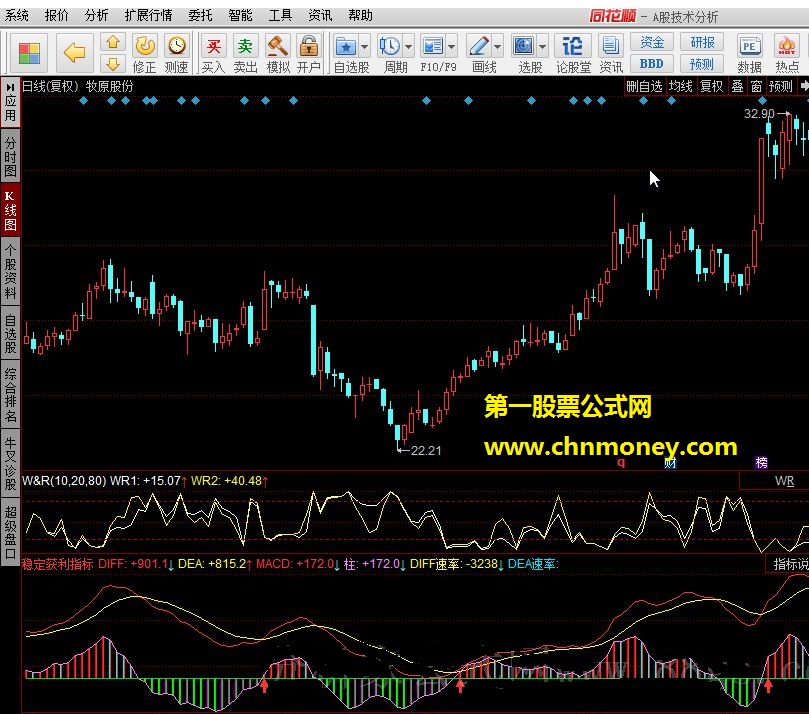Click the 稳定获利指标 indicator title
The height and width of the screenshot is (714, 809).
coord(57,564)
